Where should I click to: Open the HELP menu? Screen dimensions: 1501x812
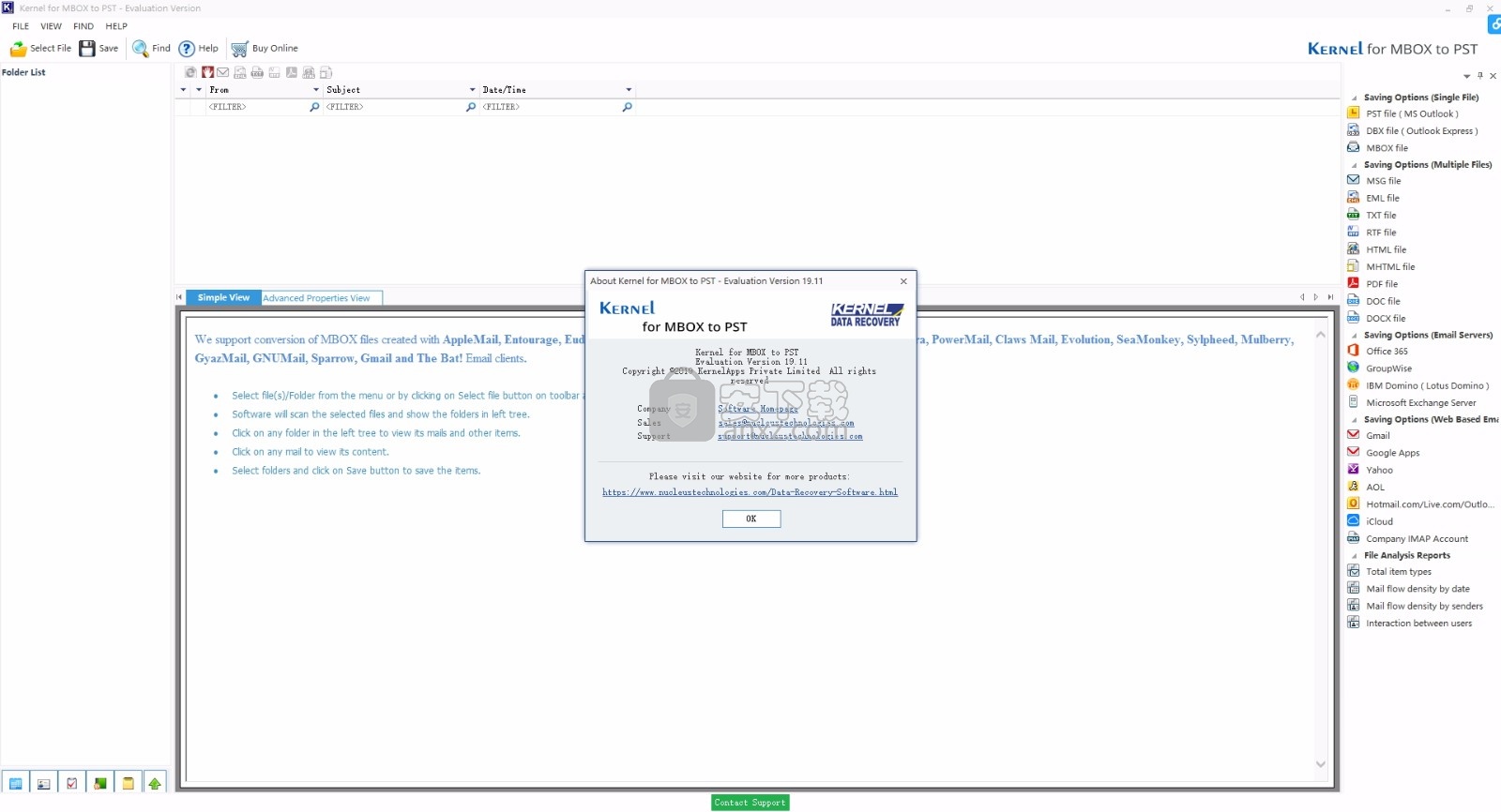(x=116, y=26)
